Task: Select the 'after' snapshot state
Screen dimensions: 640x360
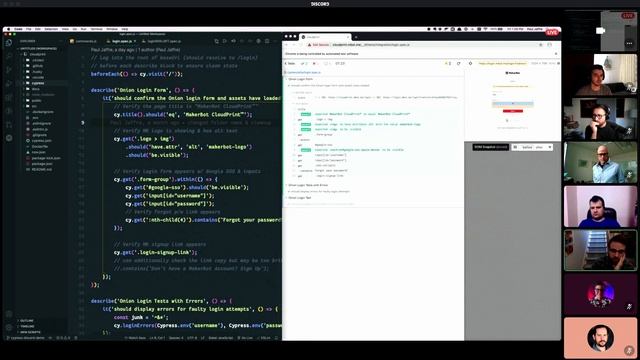Action: 539,147
